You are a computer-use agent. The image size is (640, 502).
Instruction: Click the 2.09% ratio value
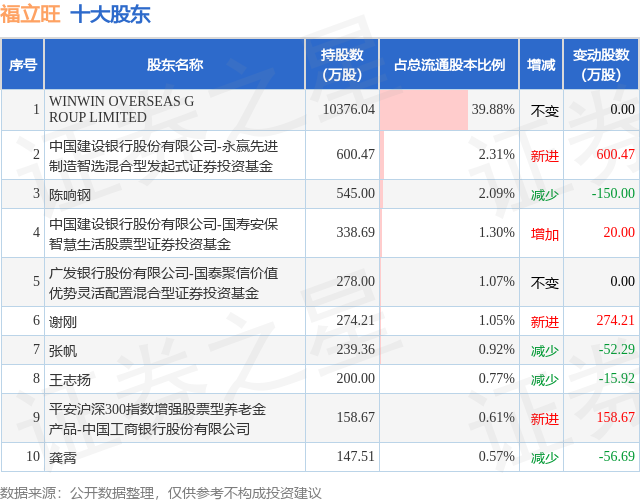pyautogui.click(x=496, y=193)
